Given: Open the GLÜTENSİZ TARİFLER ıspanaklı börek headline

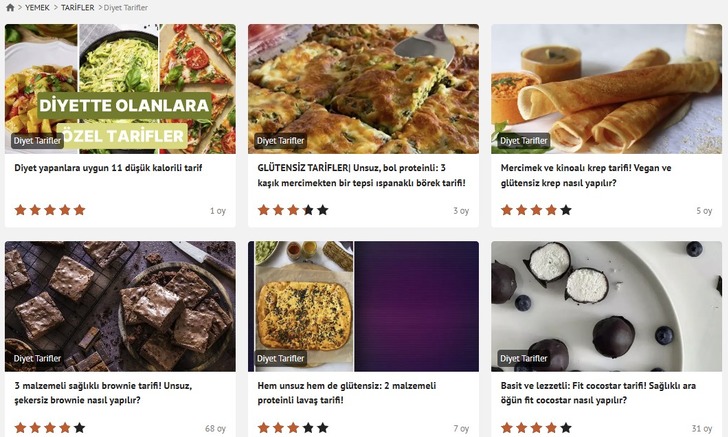Looking at the screenshot, I should [361, 175].
